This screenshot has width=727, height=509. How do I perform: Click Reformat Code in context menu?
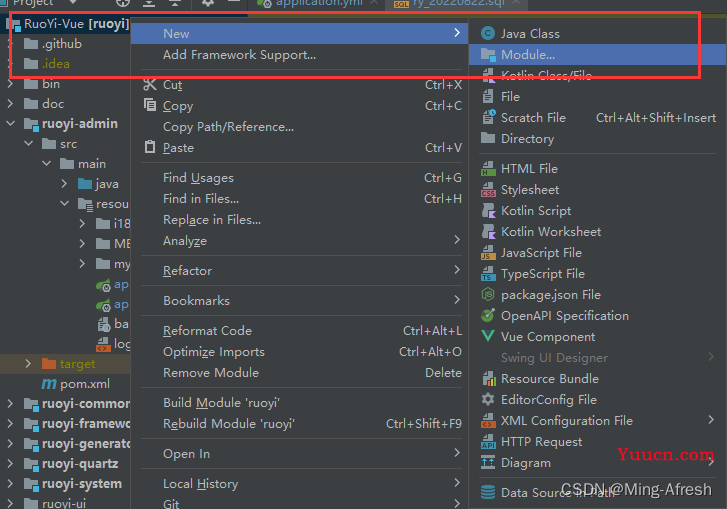coord(207,331)
